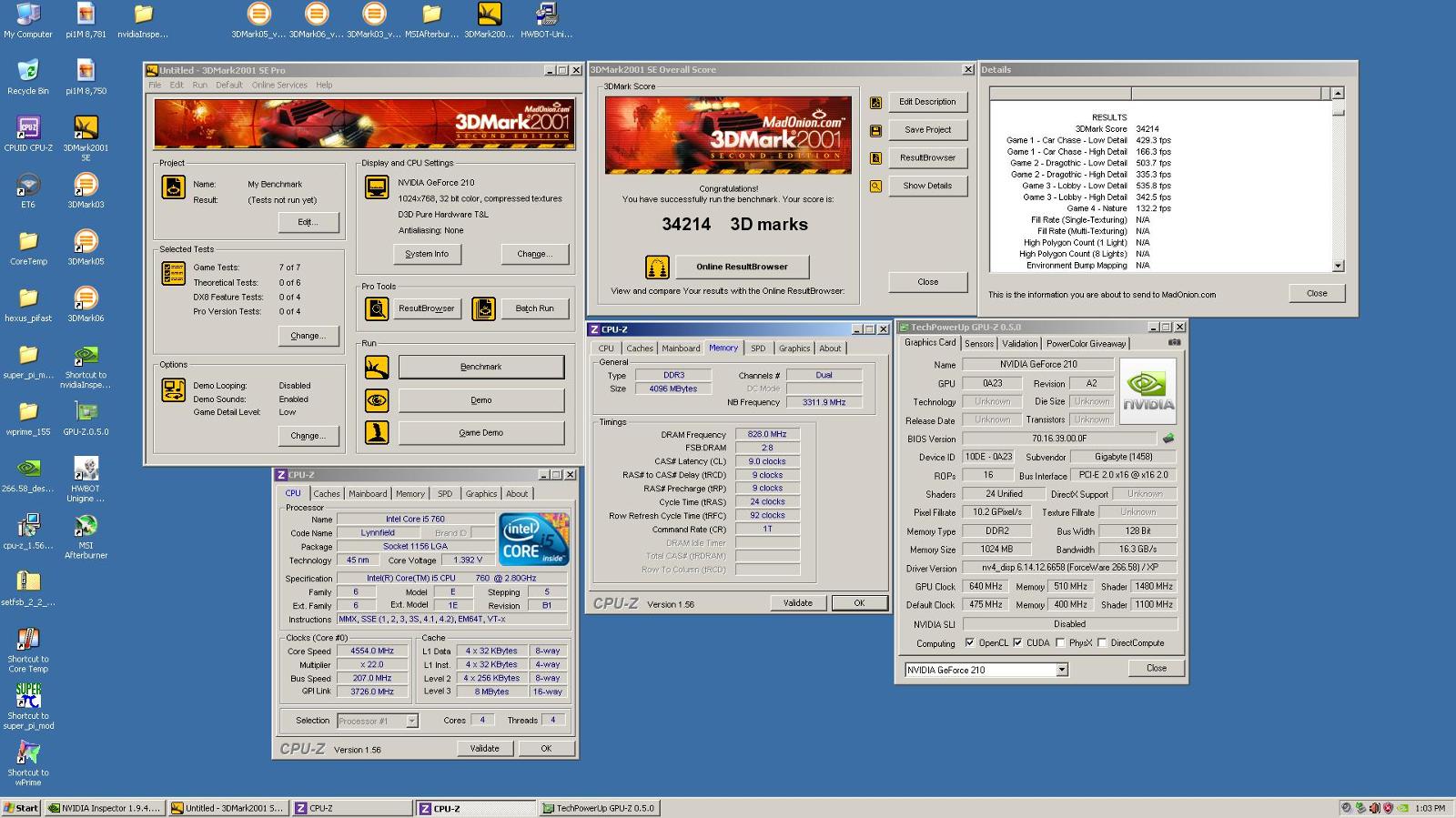The image size is (1456, 818).
Task: Toggle the OpenCL checkbox in GPU-Z
Action: 970,642
